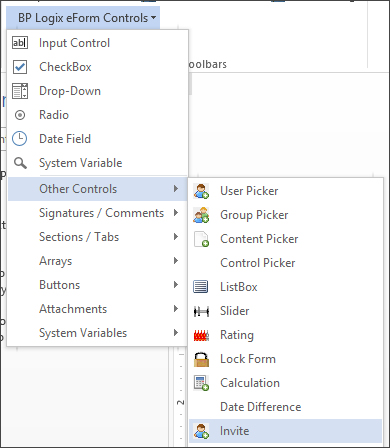Screen dimensions: 390x448
Task: Click the Drop-Down list icon
Action: tap(20, 91)
